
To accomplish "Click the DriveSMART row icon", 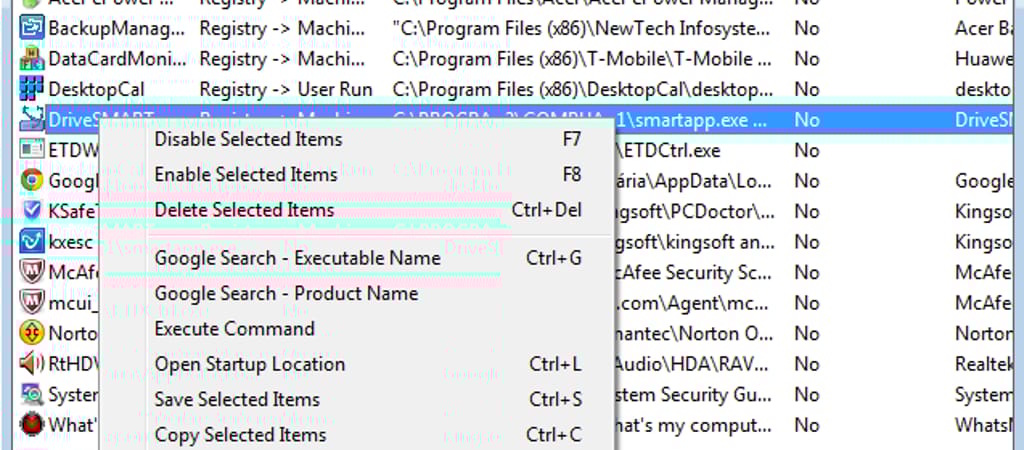I will point(31,120).
